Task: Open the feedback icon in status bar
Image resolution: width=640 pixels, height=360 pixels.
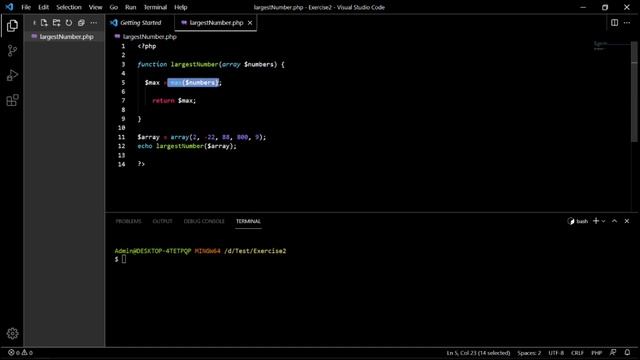Action: 613,353
